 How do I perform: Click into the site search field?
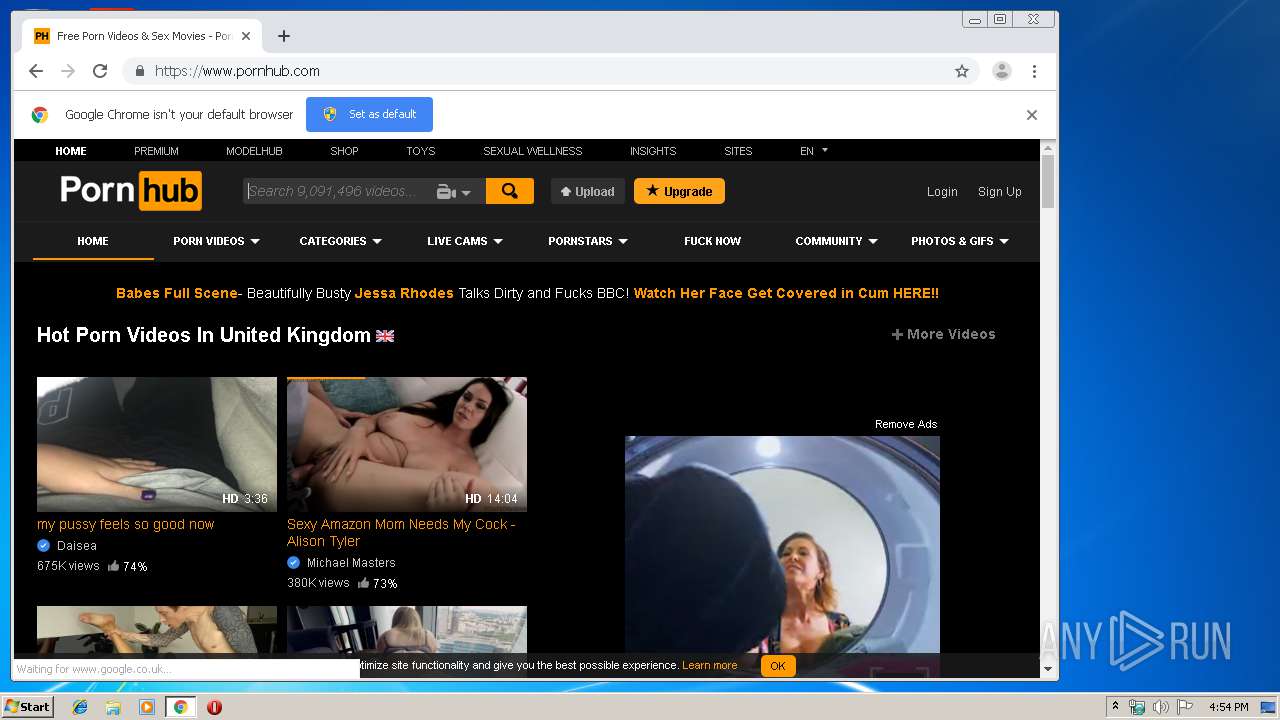tap(340, 191)
